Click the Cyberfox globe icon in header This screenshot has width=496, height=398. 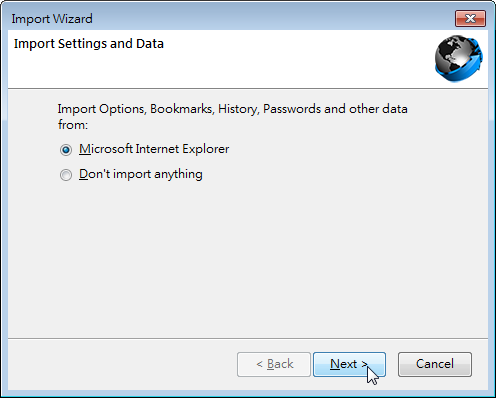coord(459,59)
